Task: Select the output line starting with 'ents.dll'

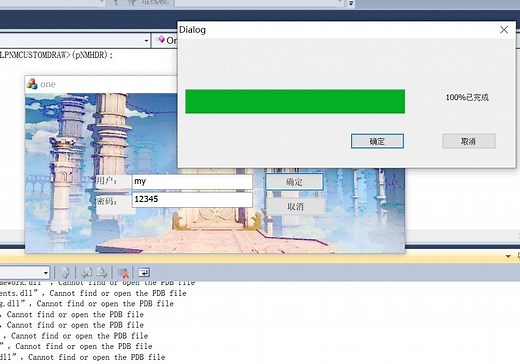Action: click(93, 293)
